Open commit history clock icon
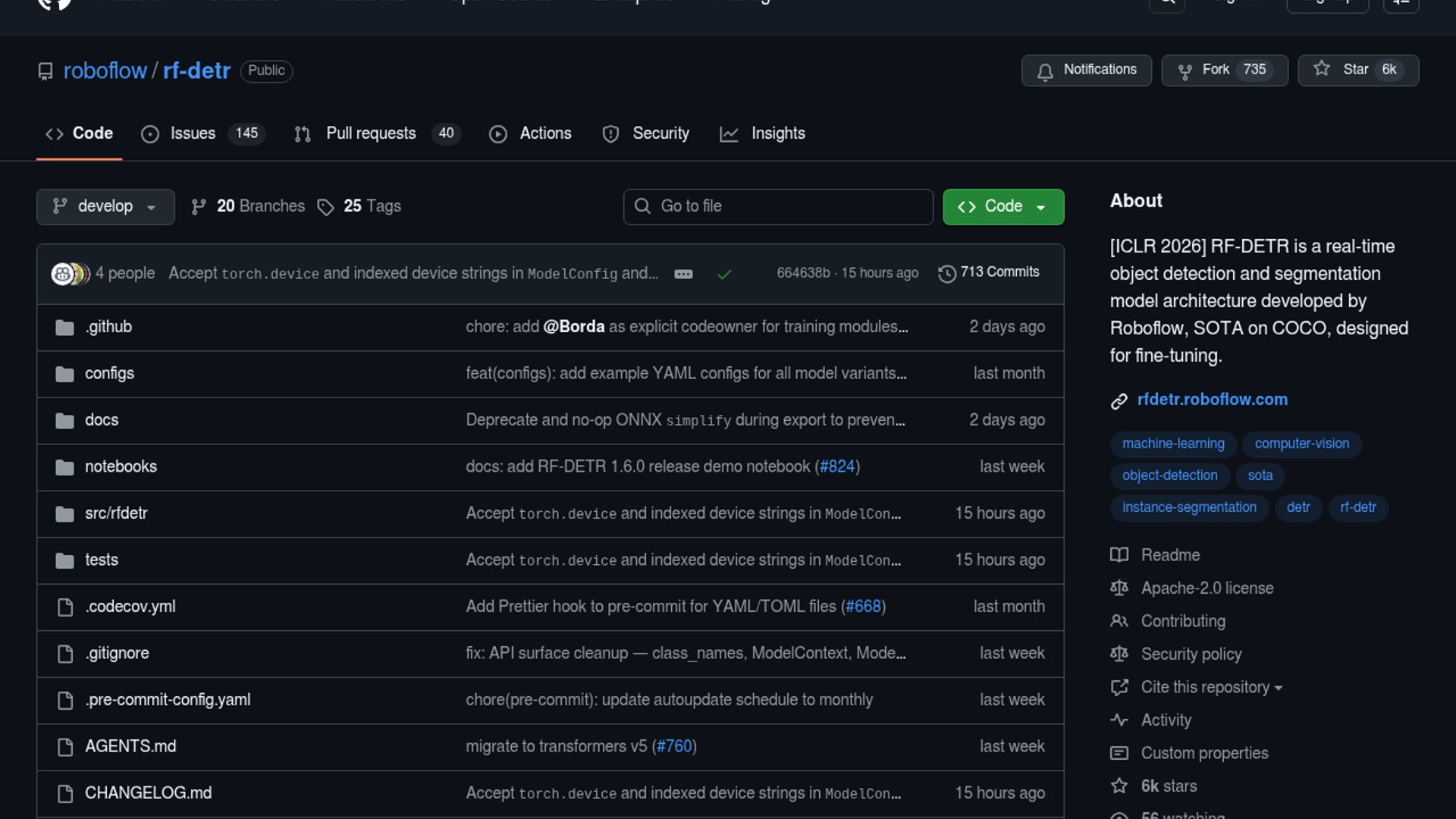This screenshot has width=1456, height=819. (x=946, y=273)
